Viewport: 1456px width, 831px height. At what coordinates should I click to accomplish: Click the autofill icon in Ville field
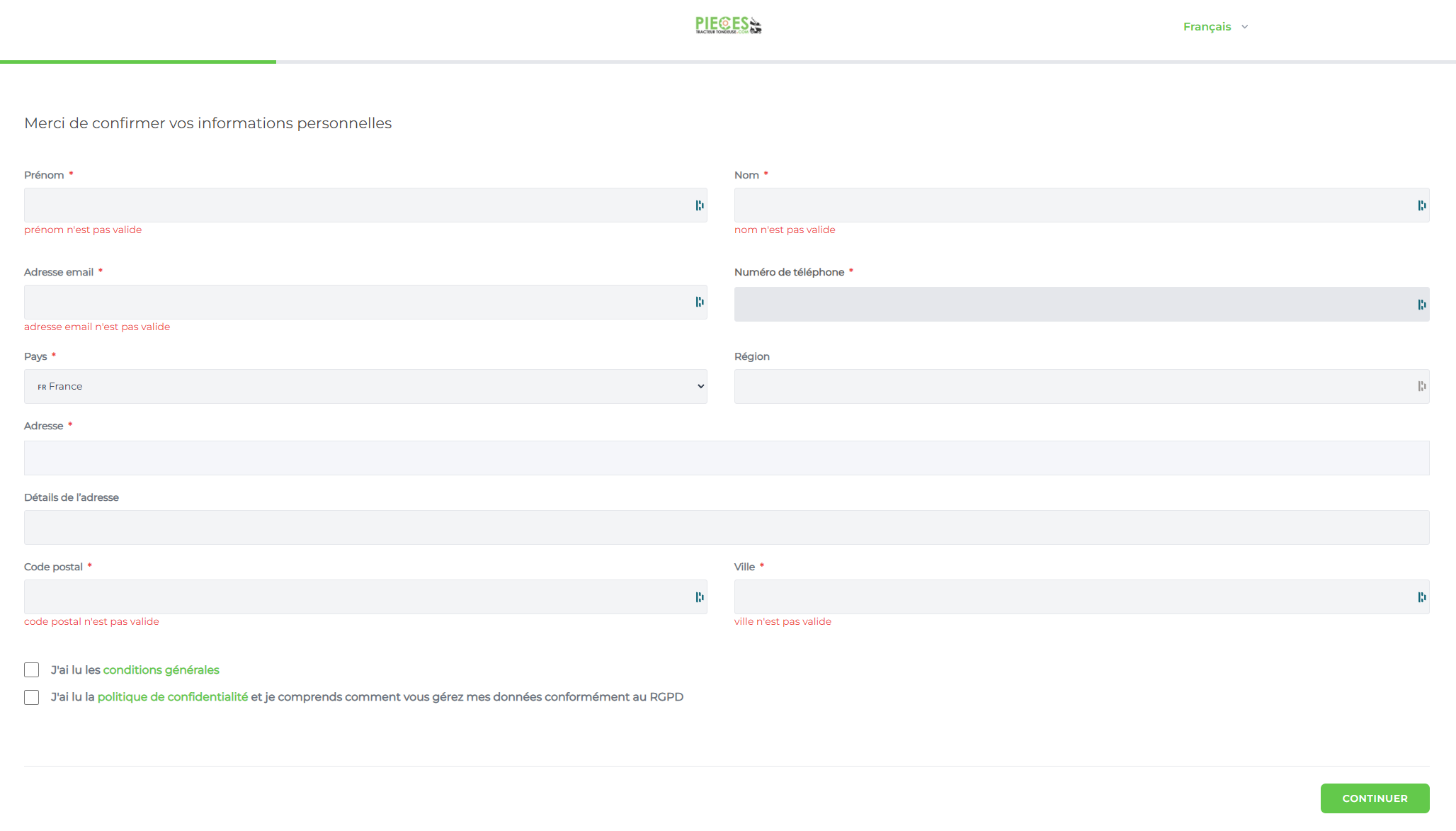tap(1422, 597)
